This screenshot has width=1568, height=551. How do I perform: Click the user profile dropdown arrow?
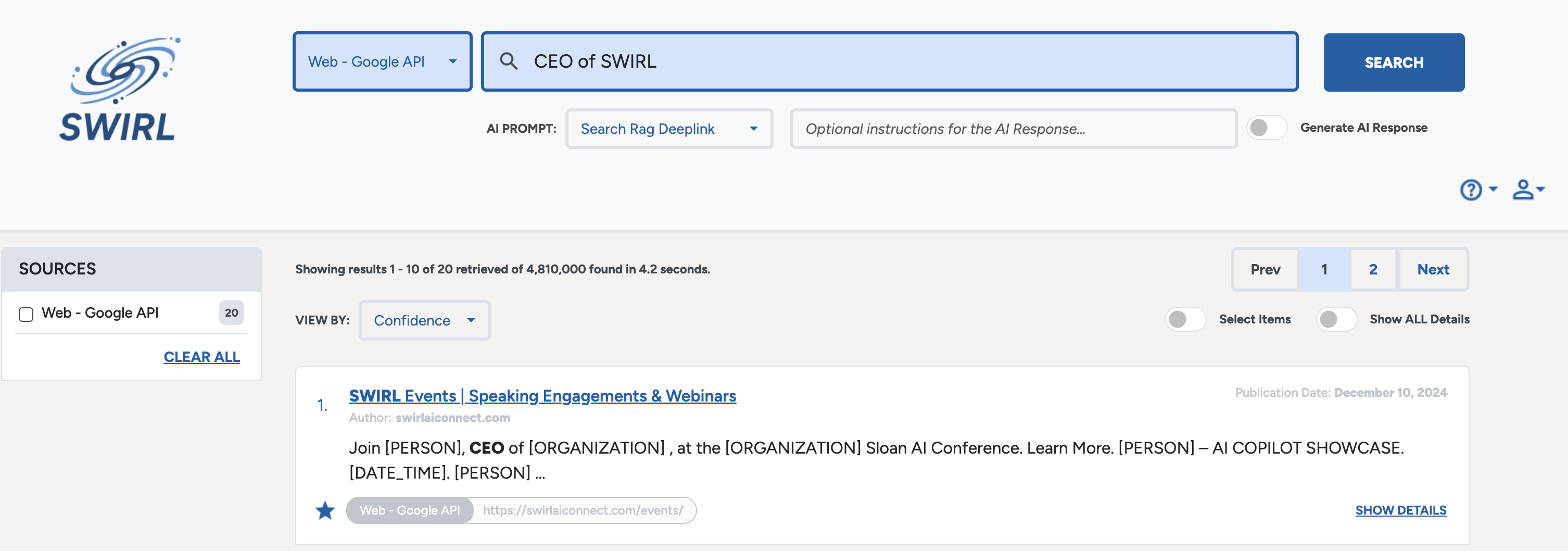point(1540,191)
